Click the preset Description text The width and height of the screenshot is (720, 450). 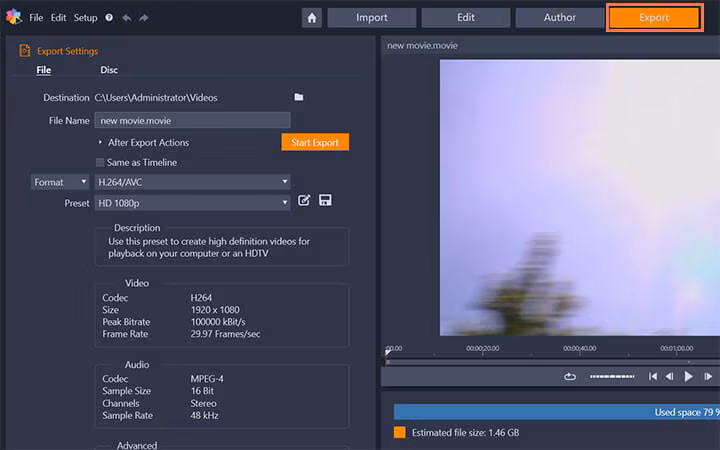tap(209, 247)
